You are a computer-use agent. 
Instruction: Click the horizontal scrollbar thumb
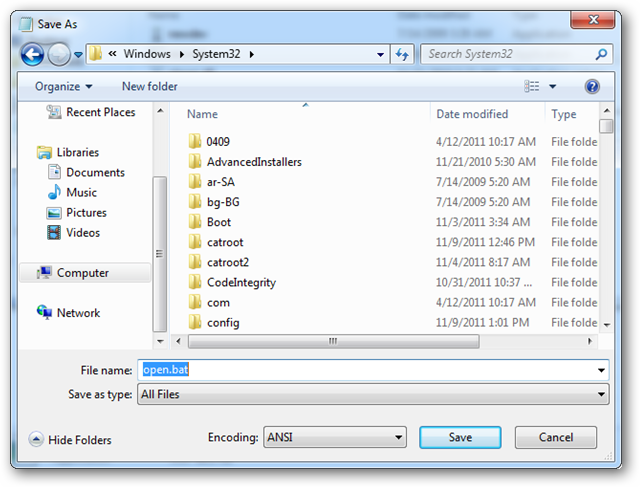click(333, 341)
